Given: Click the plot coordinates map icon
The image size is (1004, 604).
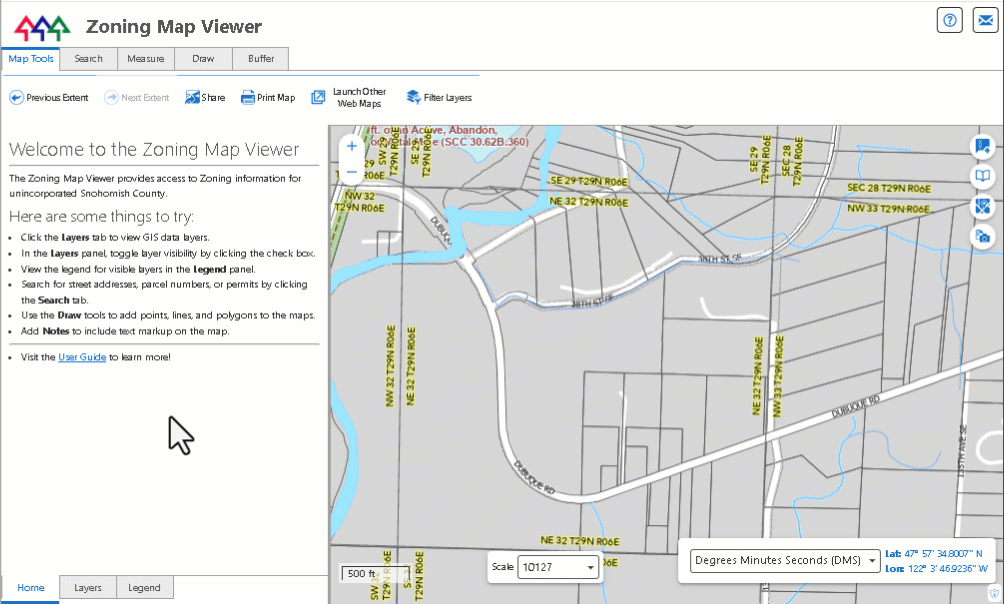Looking at the screenshot, I should [x=983, y=147].
